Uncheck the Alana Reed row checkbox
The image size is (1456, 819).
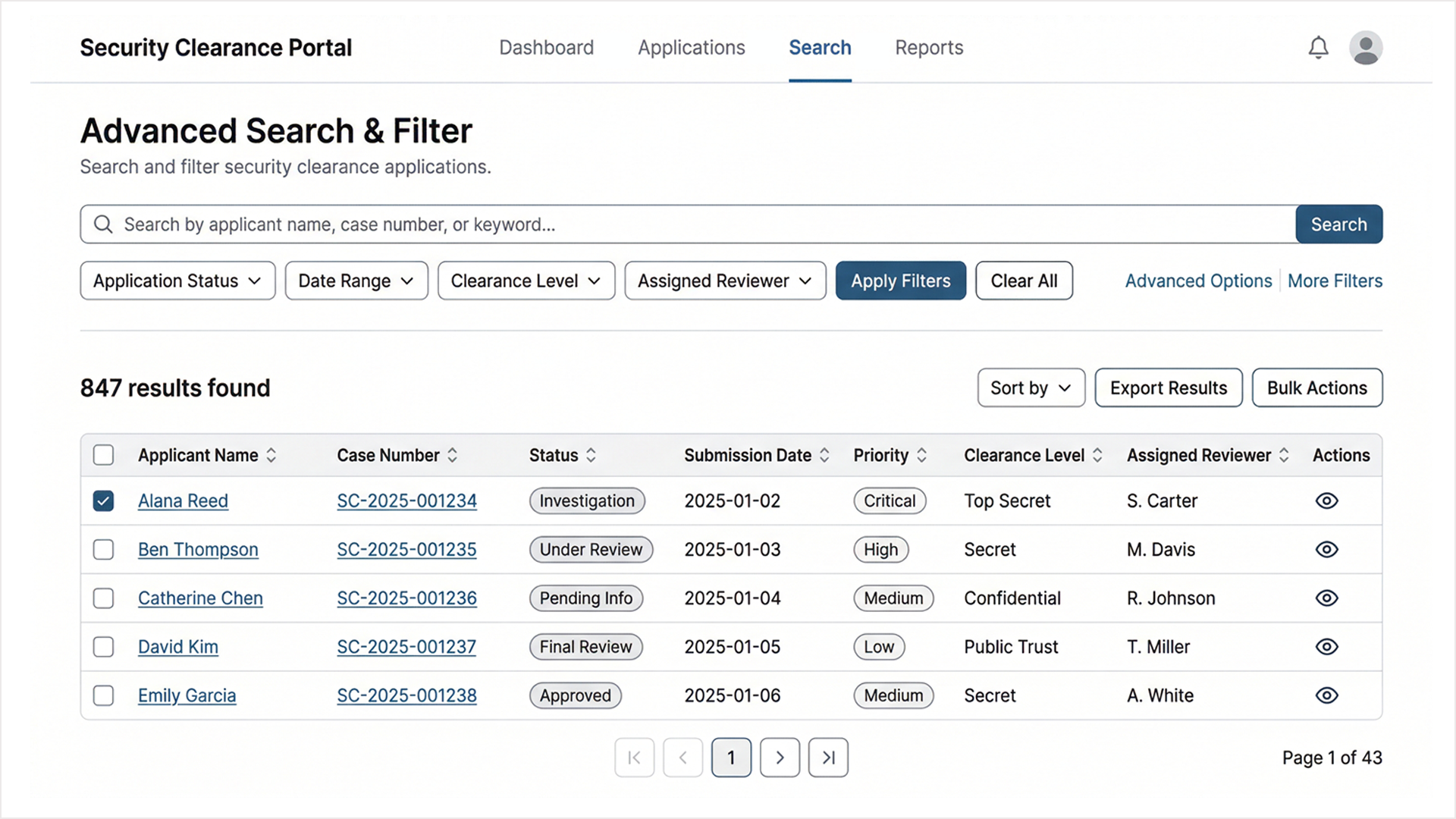pos(103,501)
